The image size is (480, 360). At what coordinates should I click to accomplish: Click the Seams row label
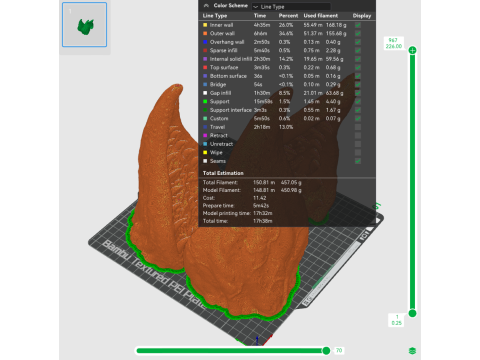coord(218,161)
